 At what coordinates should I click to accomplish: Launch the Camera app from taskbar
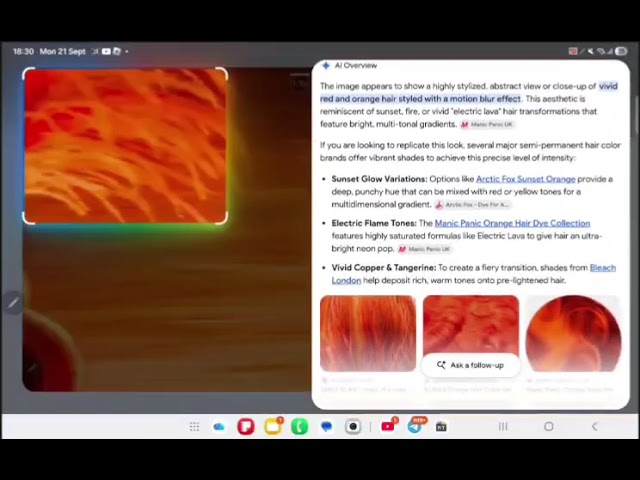click(353, 427)
